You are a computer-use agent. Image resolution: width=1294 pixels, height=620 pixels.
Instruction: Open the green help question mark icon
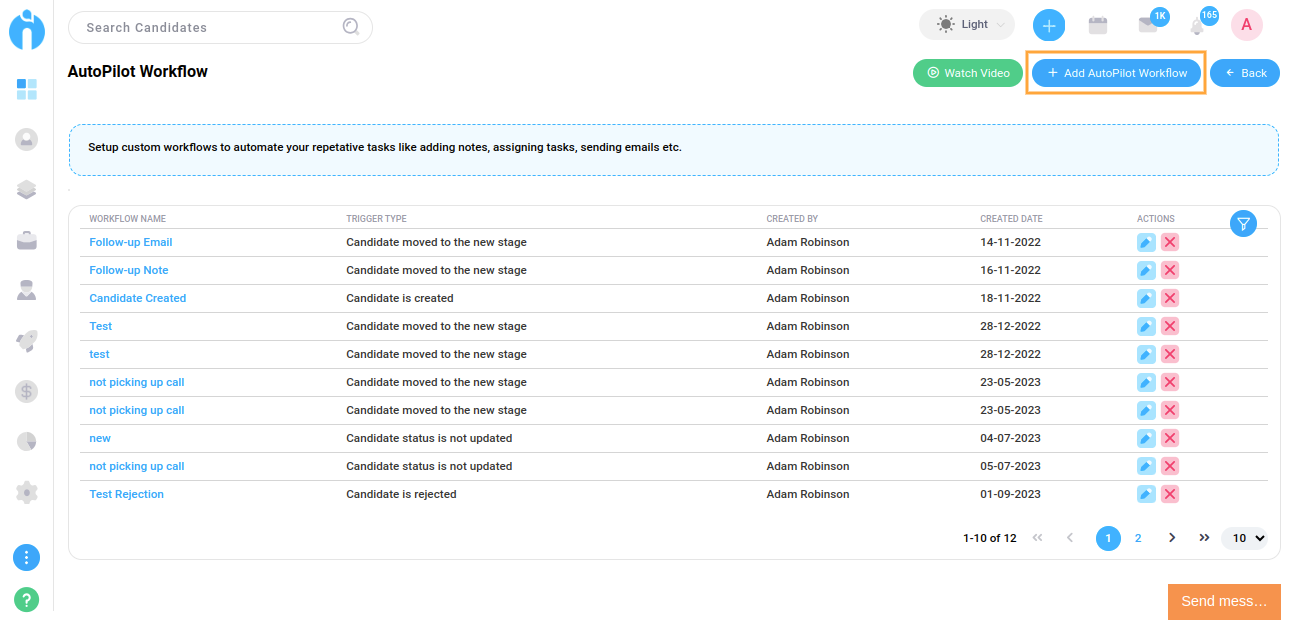[27, 600]
